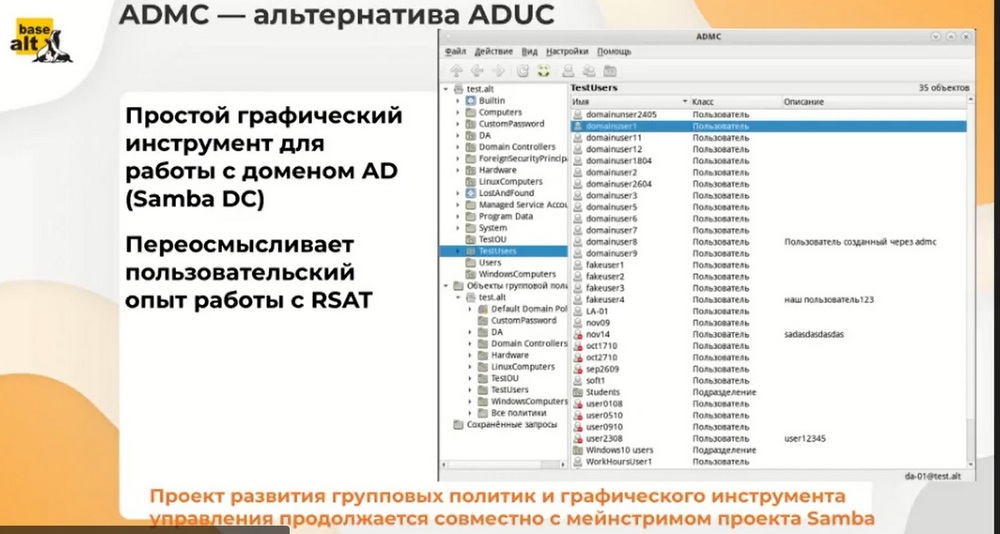The height and width of the screenshot is (534, 1000).
Task: Click description 'наш пользователь123'
Action: coord(828,300)
